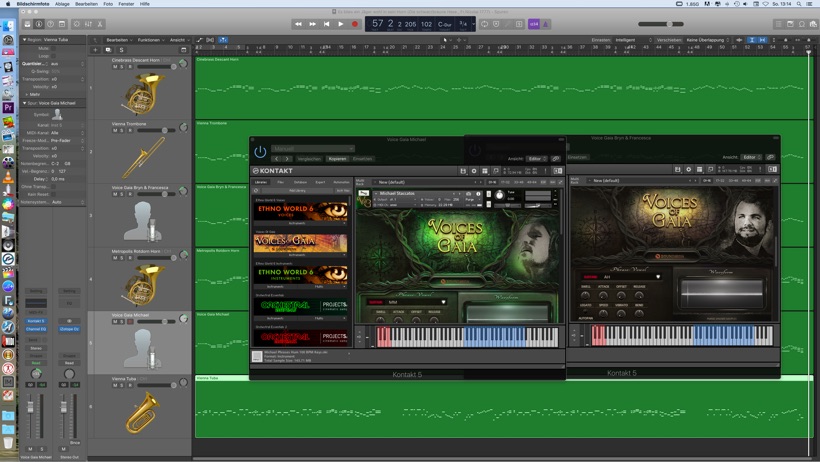
Task: Open the Manuell preset dropdown in plugin
Action: coord(313,149)
